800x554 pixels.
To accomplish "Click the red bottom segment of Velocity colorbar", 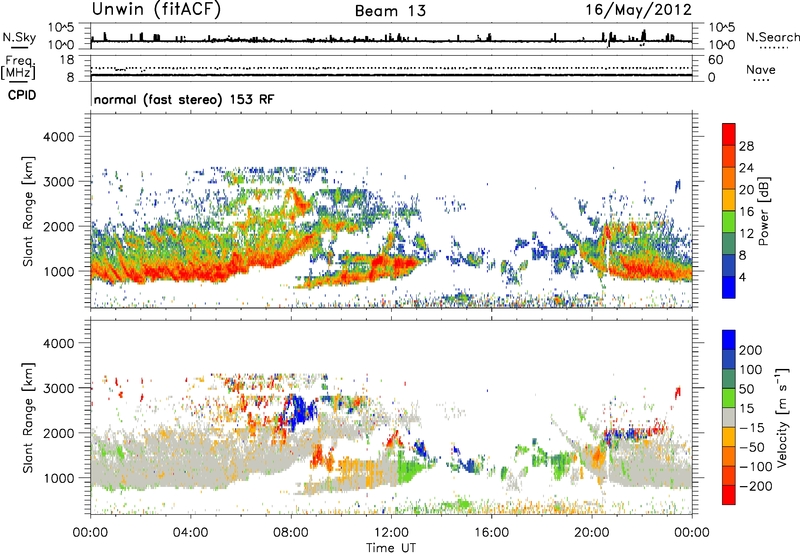I will coord(729,495).
